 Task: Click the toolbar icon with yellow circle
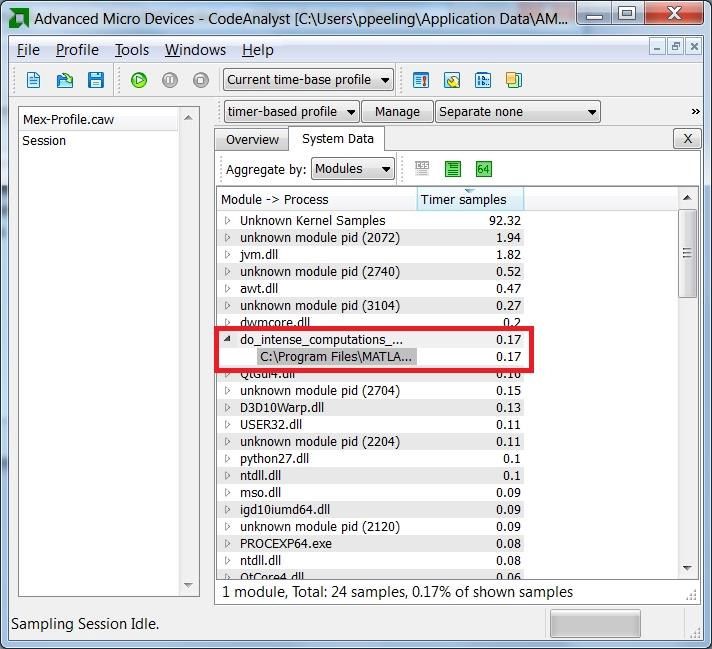point(452,80)
